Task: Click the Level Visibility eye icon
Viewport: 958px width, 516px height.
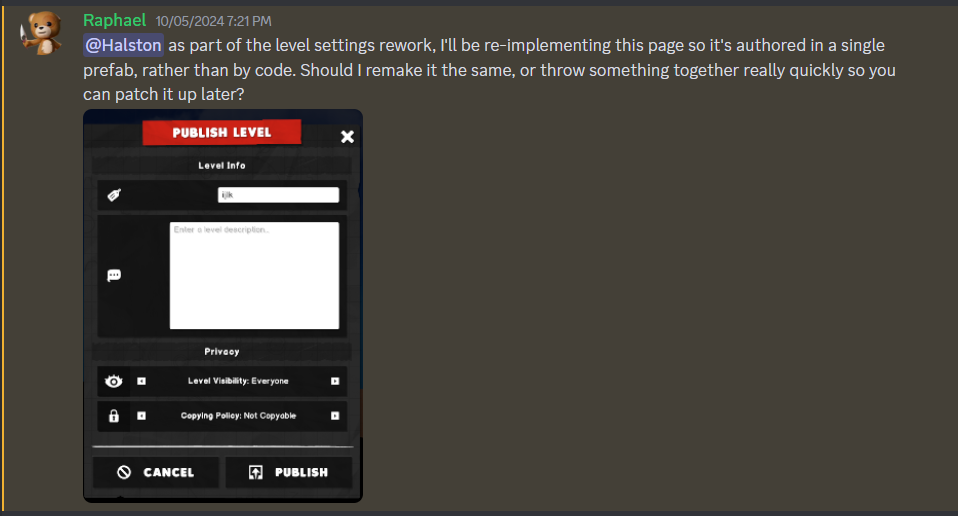Action: tap(114, 381)
